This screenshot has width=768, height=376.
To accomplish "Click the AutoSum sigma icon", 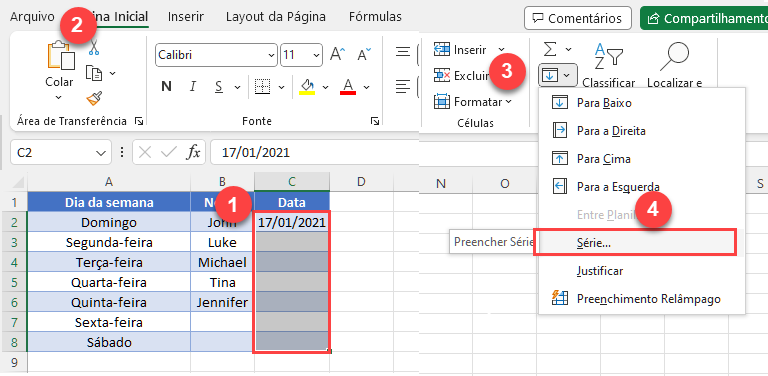I will pos(551,49).
